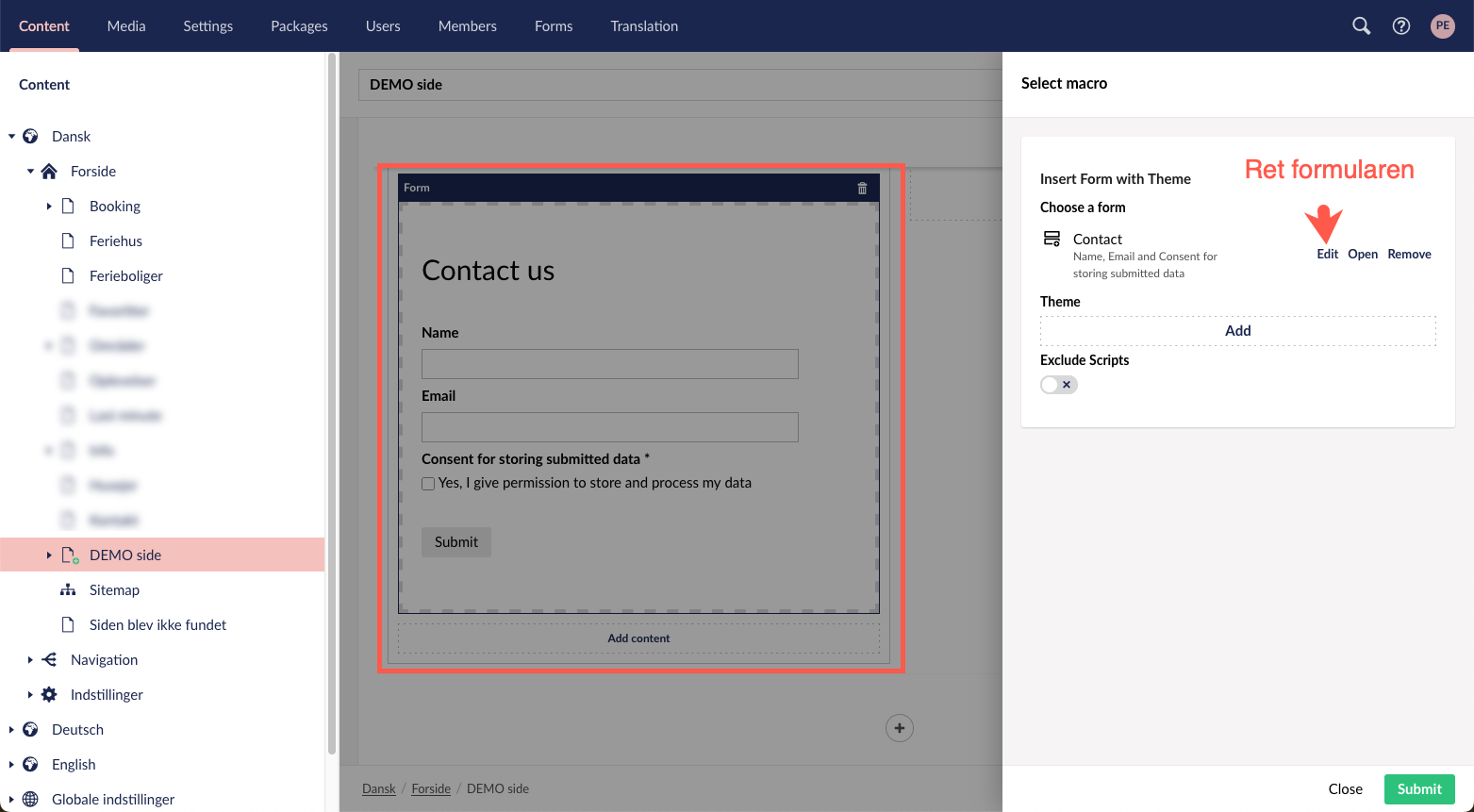Open the Users section tab
The image size is (1474, 812).
pos(383,25)
